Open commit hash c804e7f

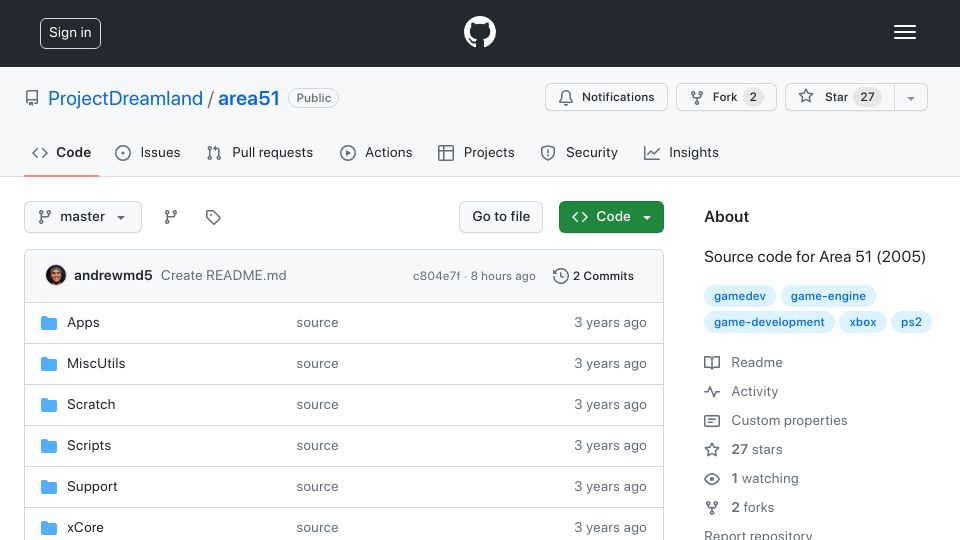pyautogui.click(x=437, y=276)
